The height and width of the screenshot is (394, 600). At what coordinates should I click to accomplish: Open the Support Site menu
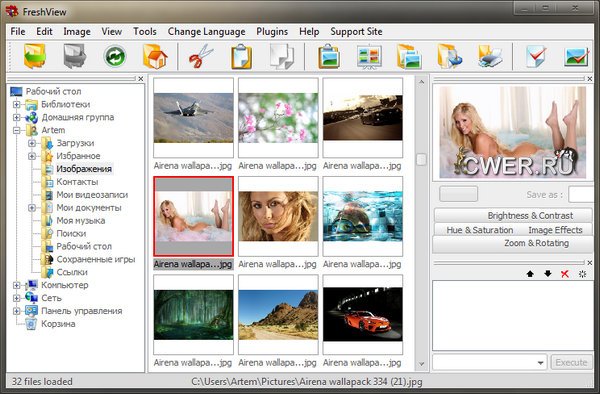click(356, 31)
